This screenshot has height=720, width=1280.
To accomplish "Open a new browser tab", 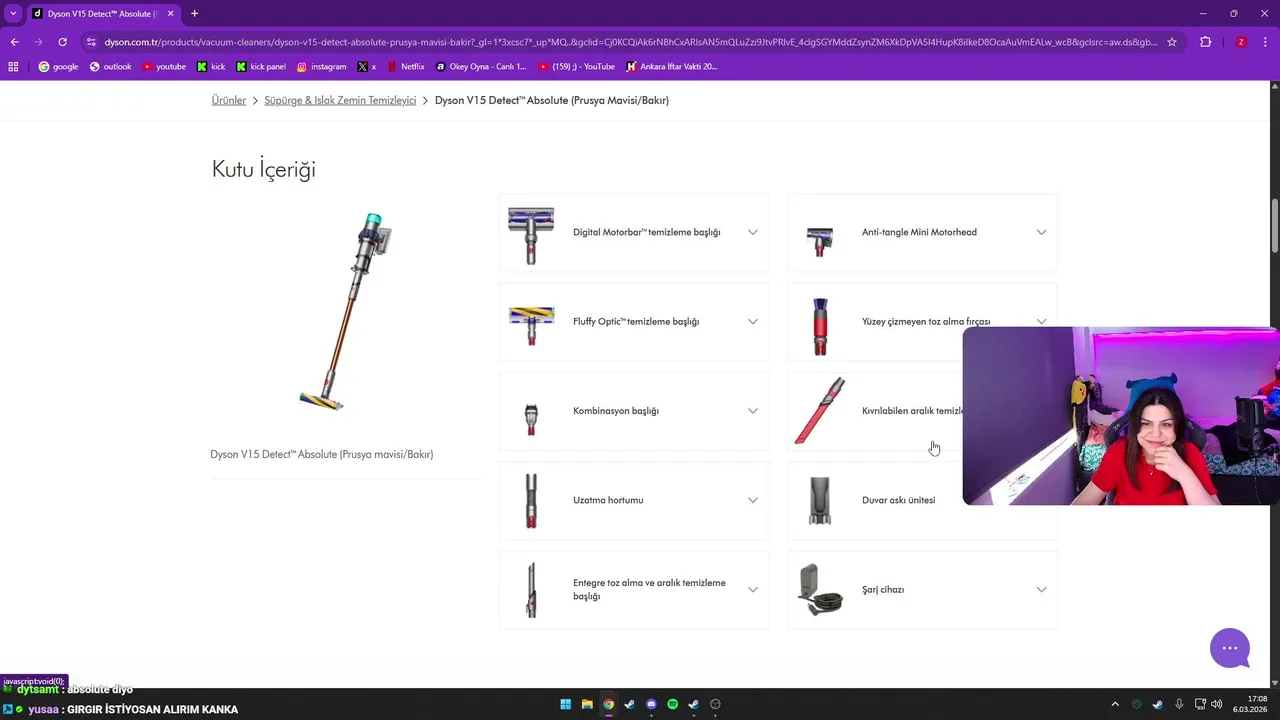I will click(x=194, y=13).
